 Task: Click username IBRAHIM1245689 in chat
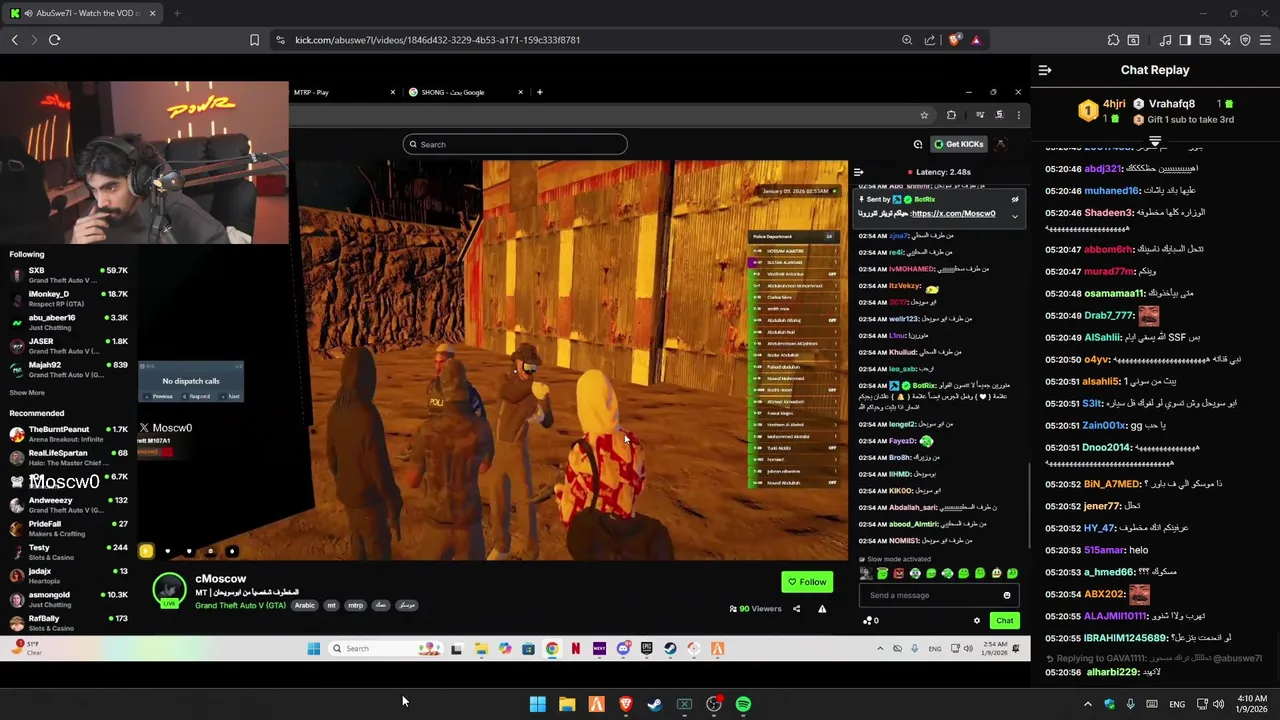1126,638
